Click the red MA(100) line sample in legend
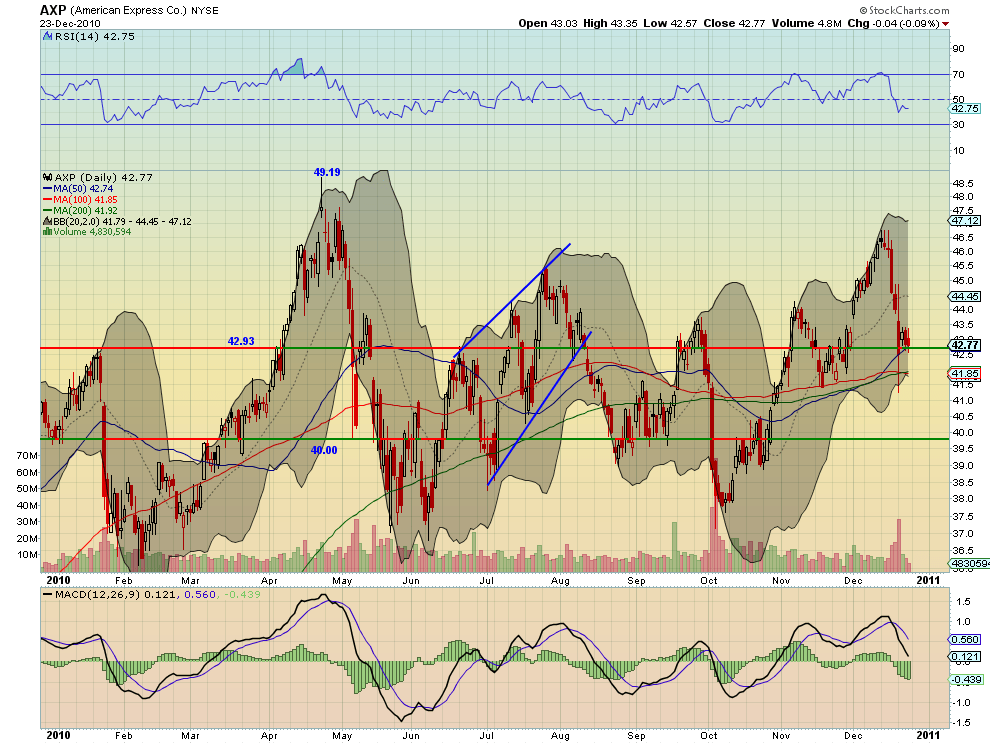The width and height of the screenshot is (990, 744). pos(47,200)
